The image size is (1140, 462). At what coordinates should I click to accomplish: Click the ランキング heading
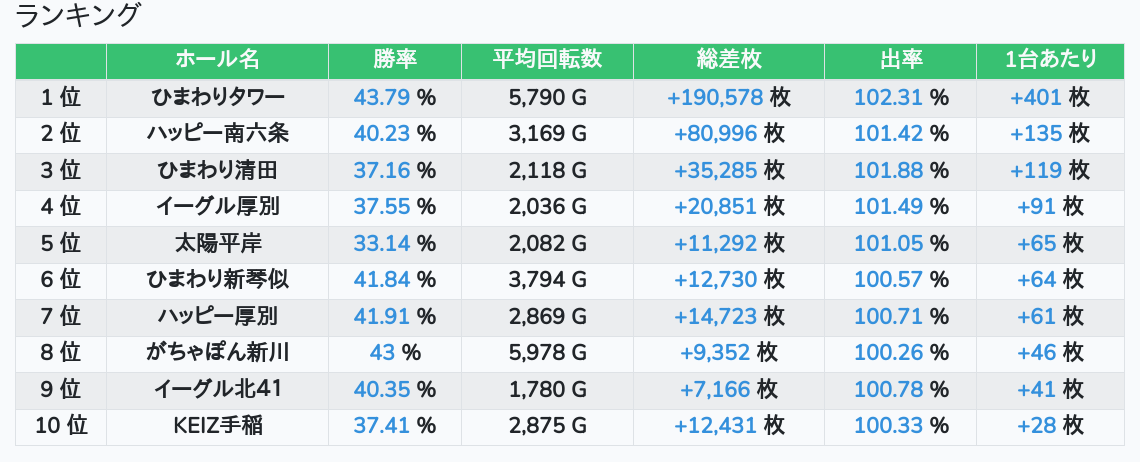[79, 16]
